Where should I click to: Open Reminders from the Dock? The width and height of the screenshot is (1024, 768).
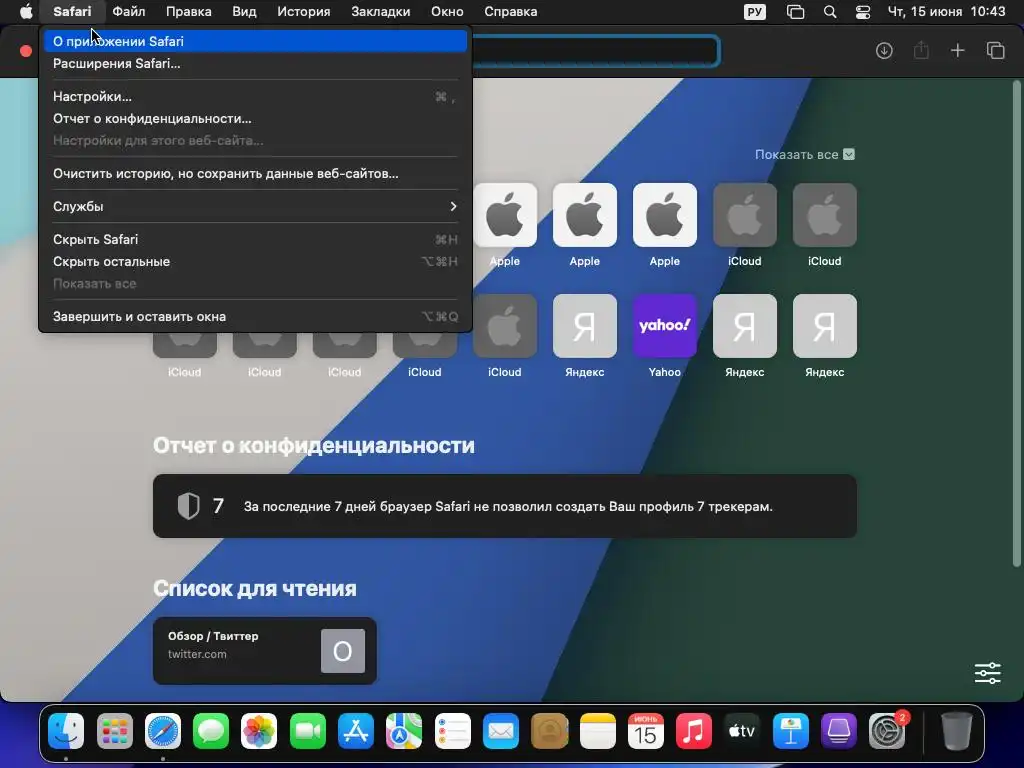453,731
